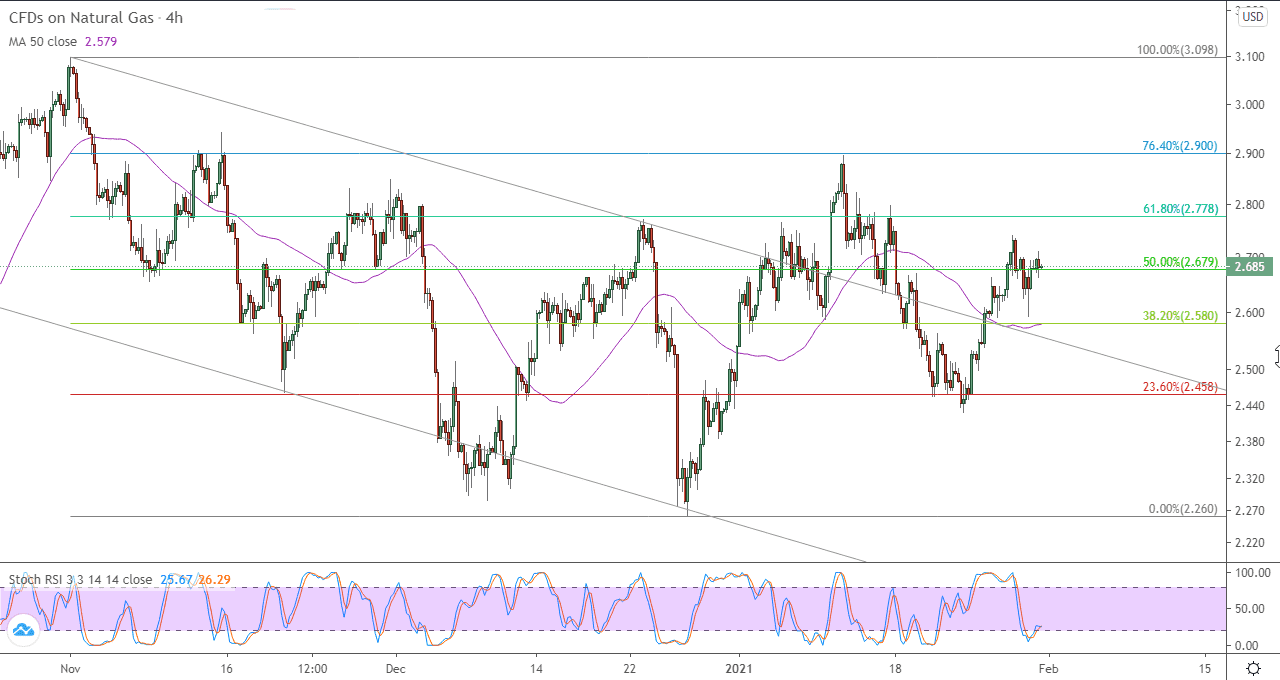Open the USD currency selector

[1253, 17]
